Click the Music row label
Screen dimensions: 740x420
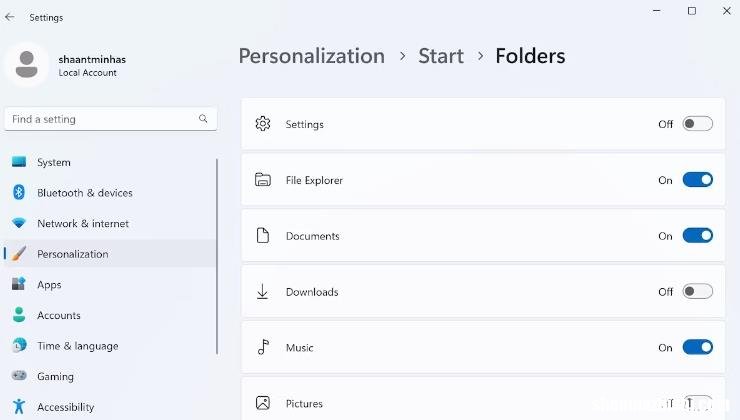pos(299,348)
